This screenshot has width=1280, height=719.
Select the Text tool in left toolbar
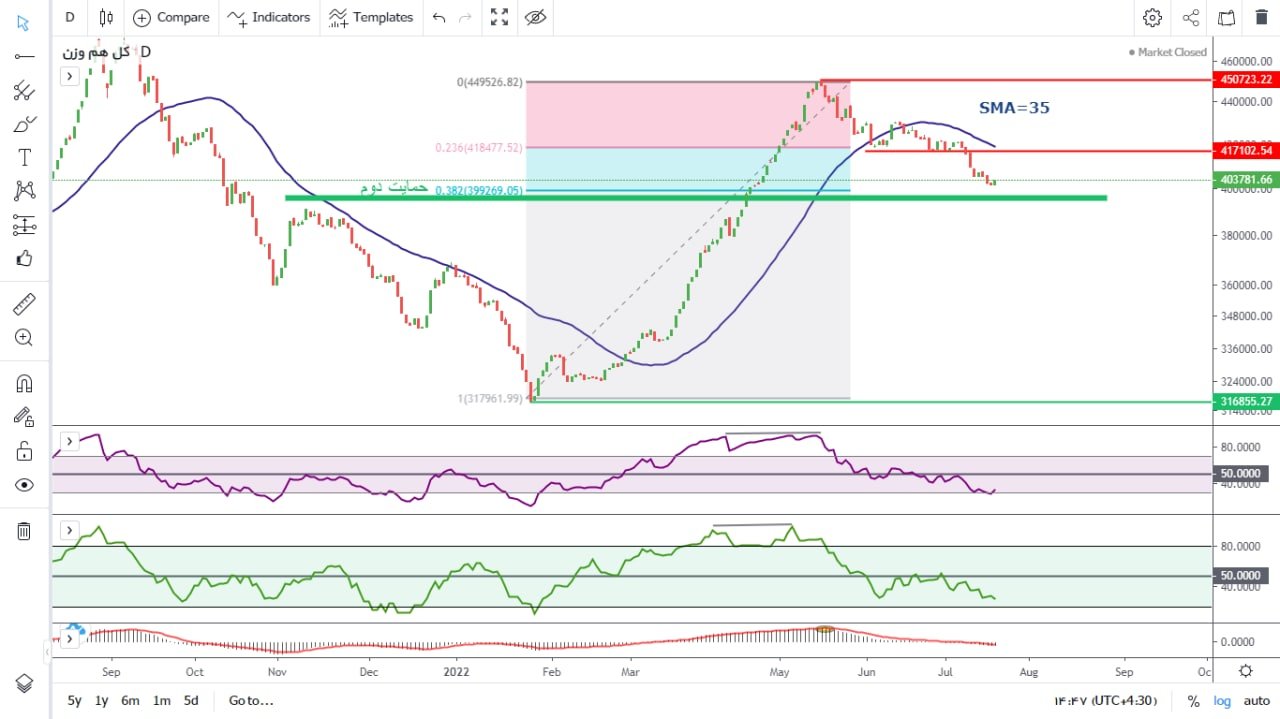coord(24,157)
